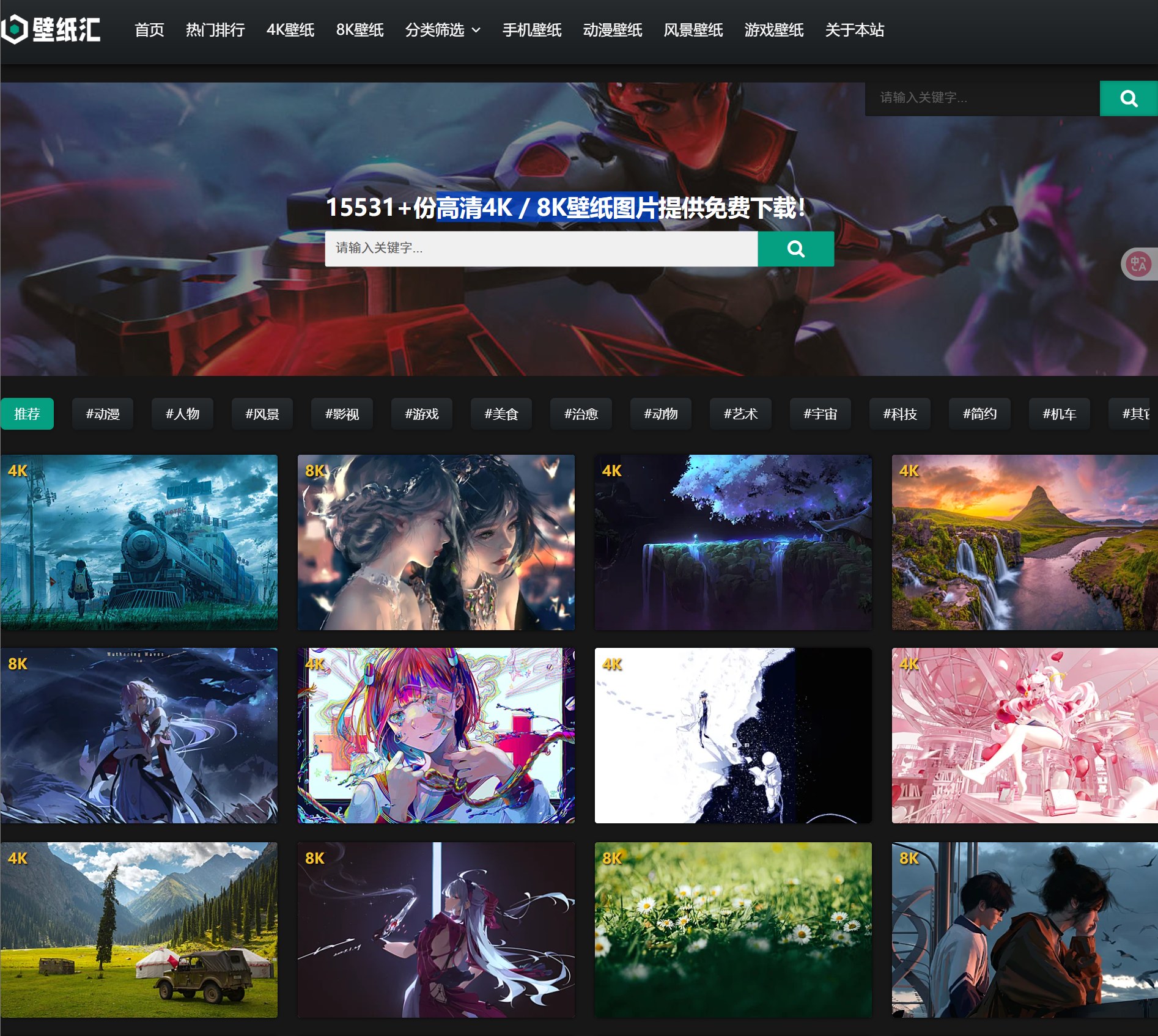Go to the 4K壁纸 page
1158x1036 pixels.
(x=290, y=30)
